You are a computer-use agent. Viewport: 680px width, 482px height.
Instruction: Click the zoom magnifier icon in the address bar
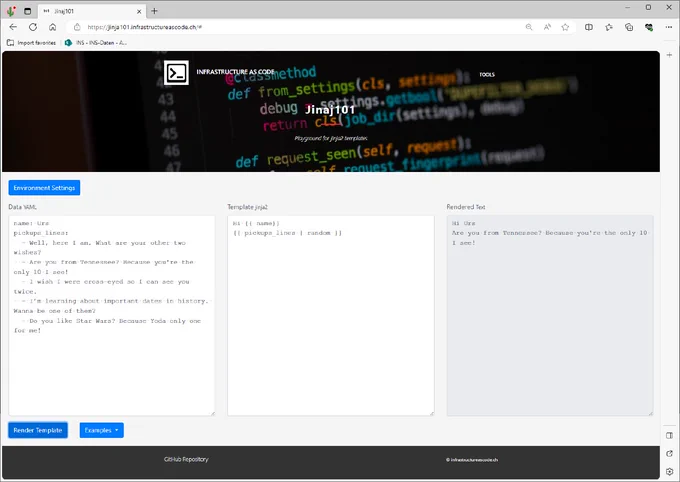[x=529, y=27]
